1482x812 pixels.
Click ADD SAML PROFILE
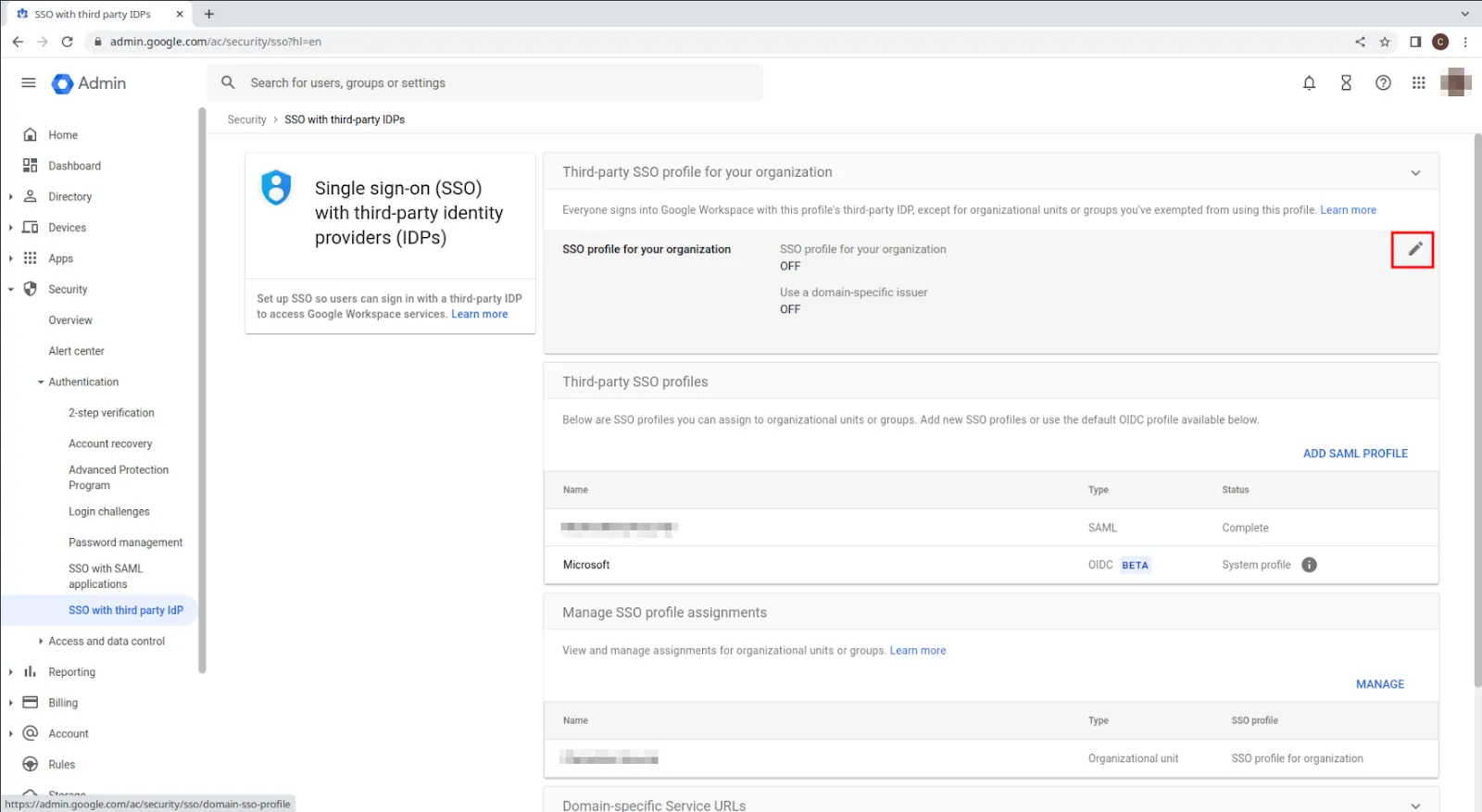click(1355, 454)
